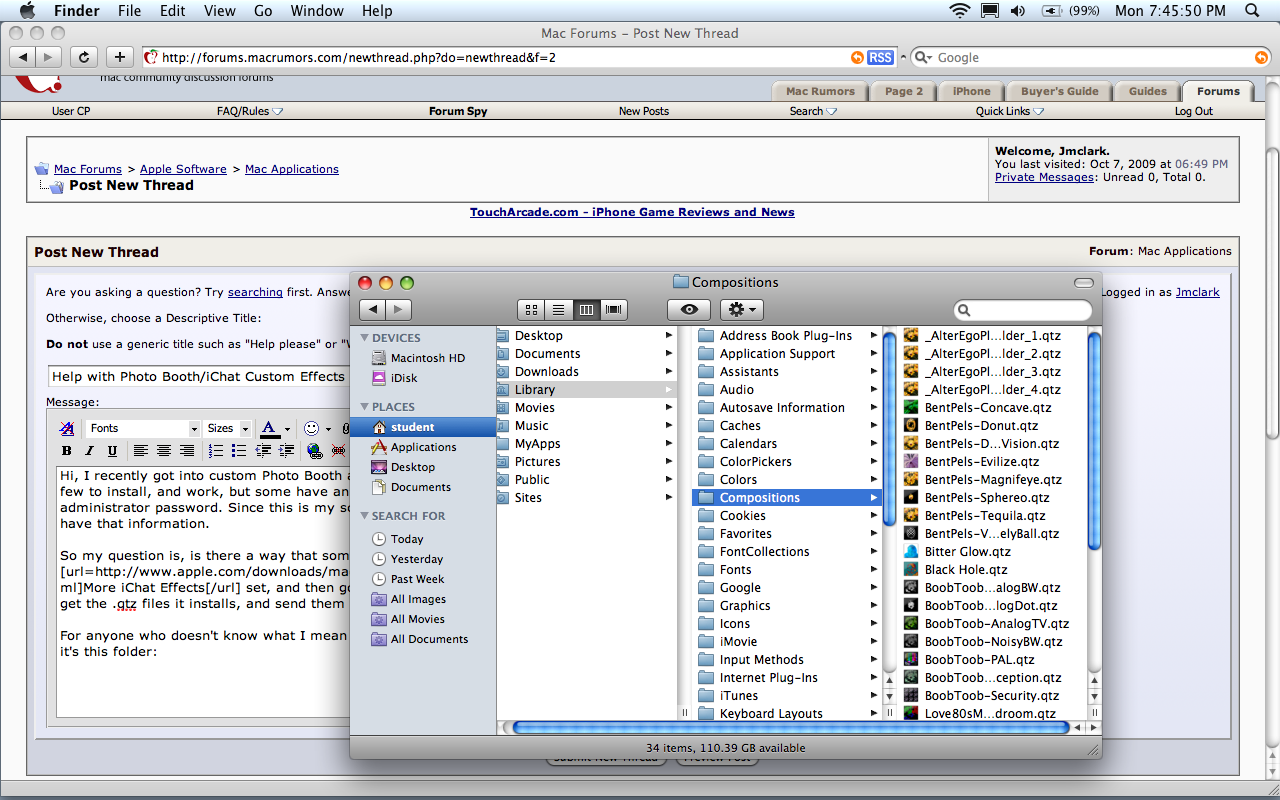
Task: Click the Apple Software breadcrumb link
Action: pos(183,169)
